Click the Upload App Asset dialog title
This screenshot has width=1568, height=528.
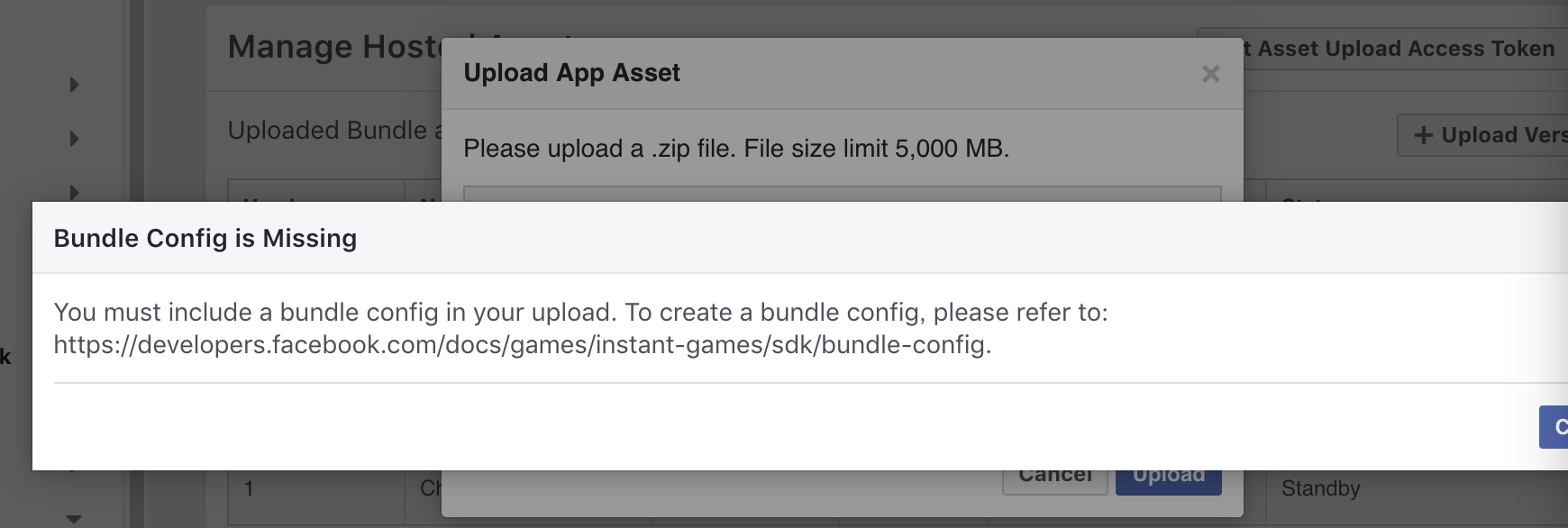pyautogui.click(x=571, y=73)
